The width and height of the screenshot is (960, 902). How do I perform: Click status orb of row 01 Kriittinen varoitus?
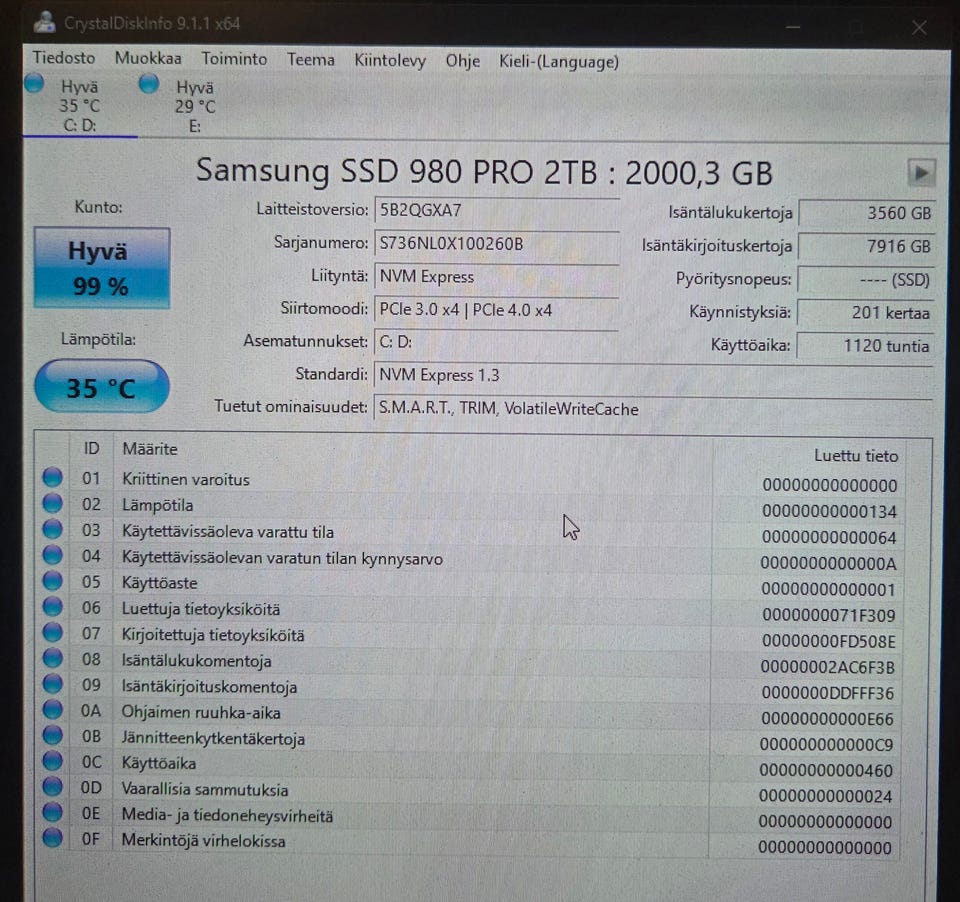(53, 477)
